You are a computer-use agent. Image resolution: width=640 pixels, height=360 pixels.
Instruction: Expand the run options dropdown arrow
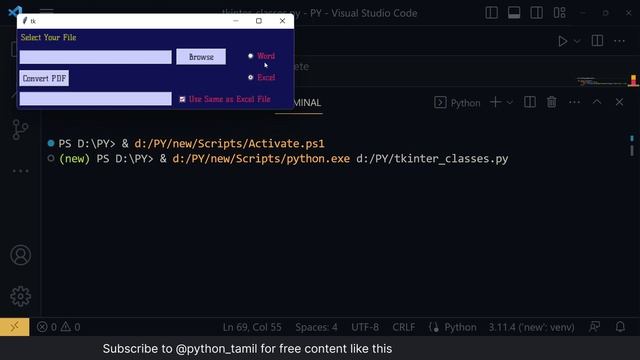pos(577,41)
